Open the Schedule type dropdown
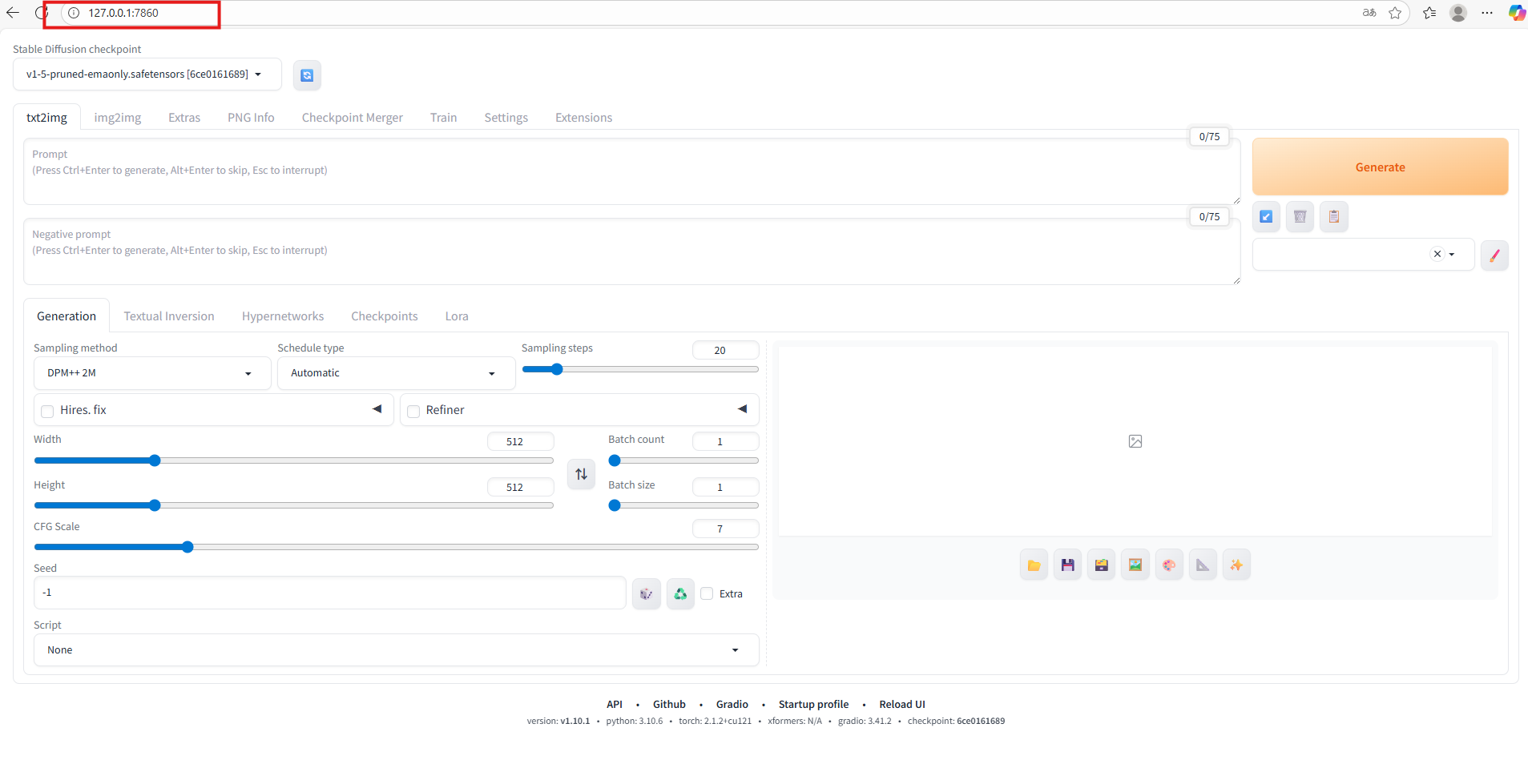This screenshot has width=1528, height=784. click(x=396, y=373)
